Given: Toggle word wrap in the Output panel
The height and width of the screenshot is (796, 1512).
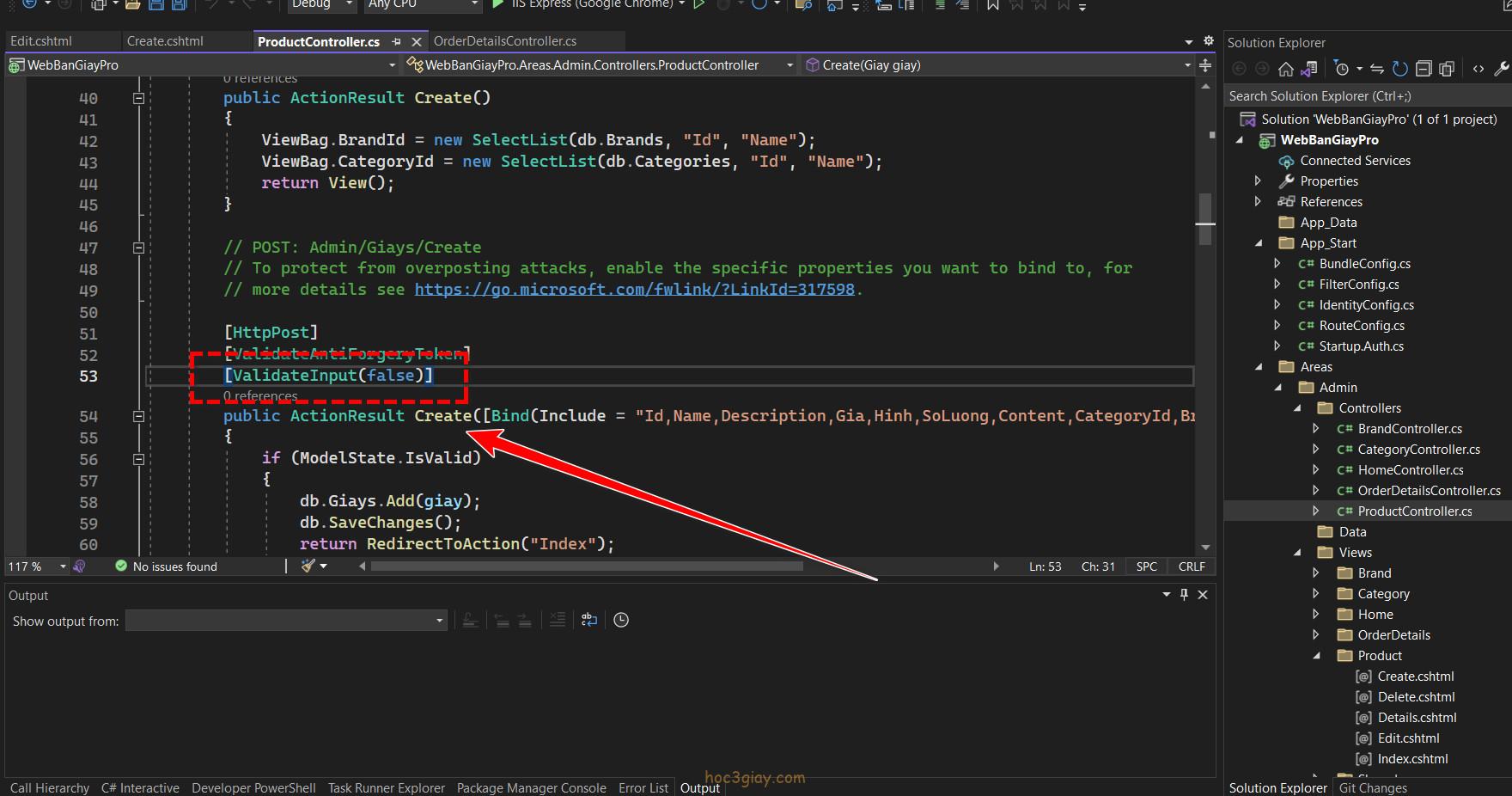Looking at the screenshot, I should pyautogui.click(x=589, y=620).
